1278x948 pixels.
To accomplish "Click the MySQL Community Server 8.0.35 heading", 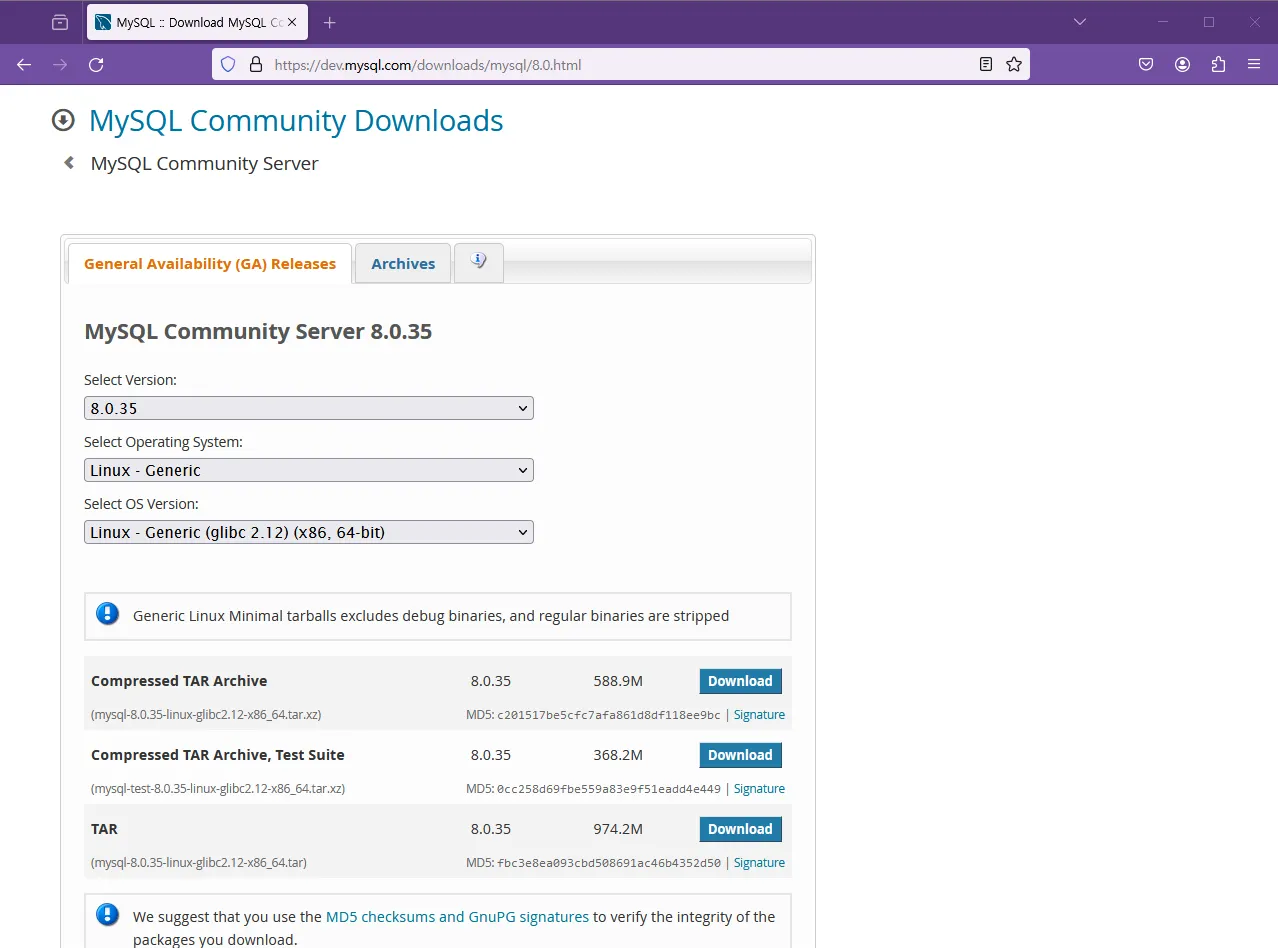I will (x=258, y=331).
